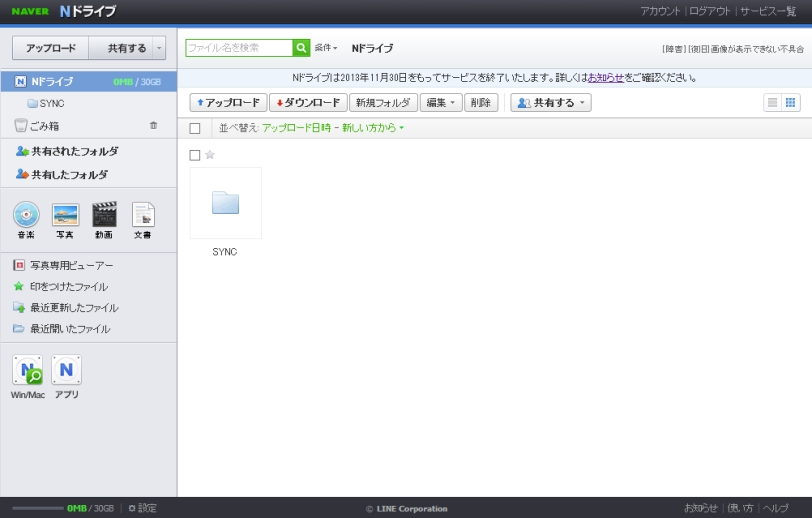Click the 削除 delete button
Viewport: 812px width, 518px height.
[x=481, y=103]
